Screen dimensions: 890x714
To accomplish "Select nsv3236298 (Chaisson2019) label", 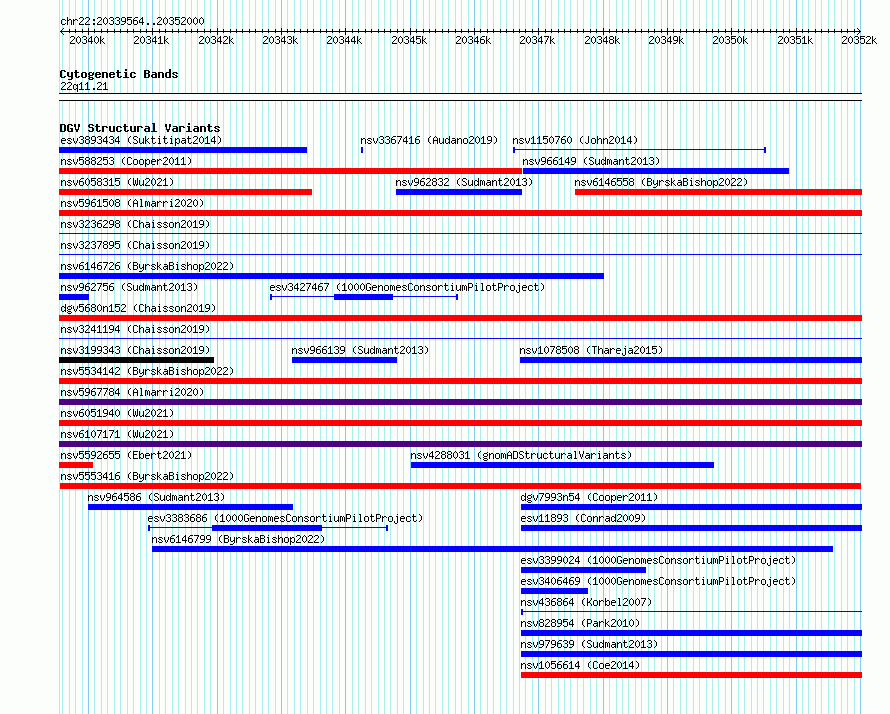I will point(135,224).
